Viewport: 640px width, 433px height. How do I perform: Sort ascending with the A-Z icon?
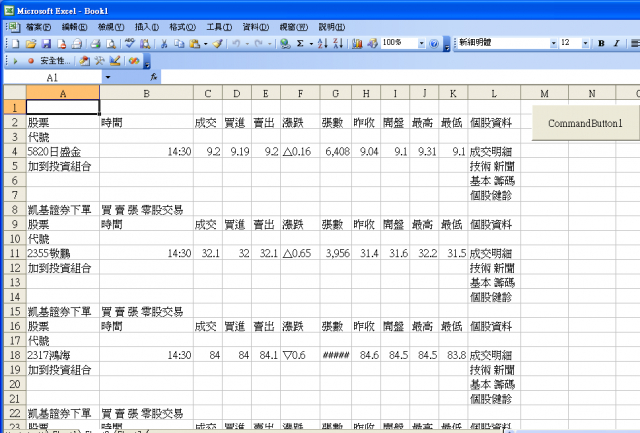point(323,43)
